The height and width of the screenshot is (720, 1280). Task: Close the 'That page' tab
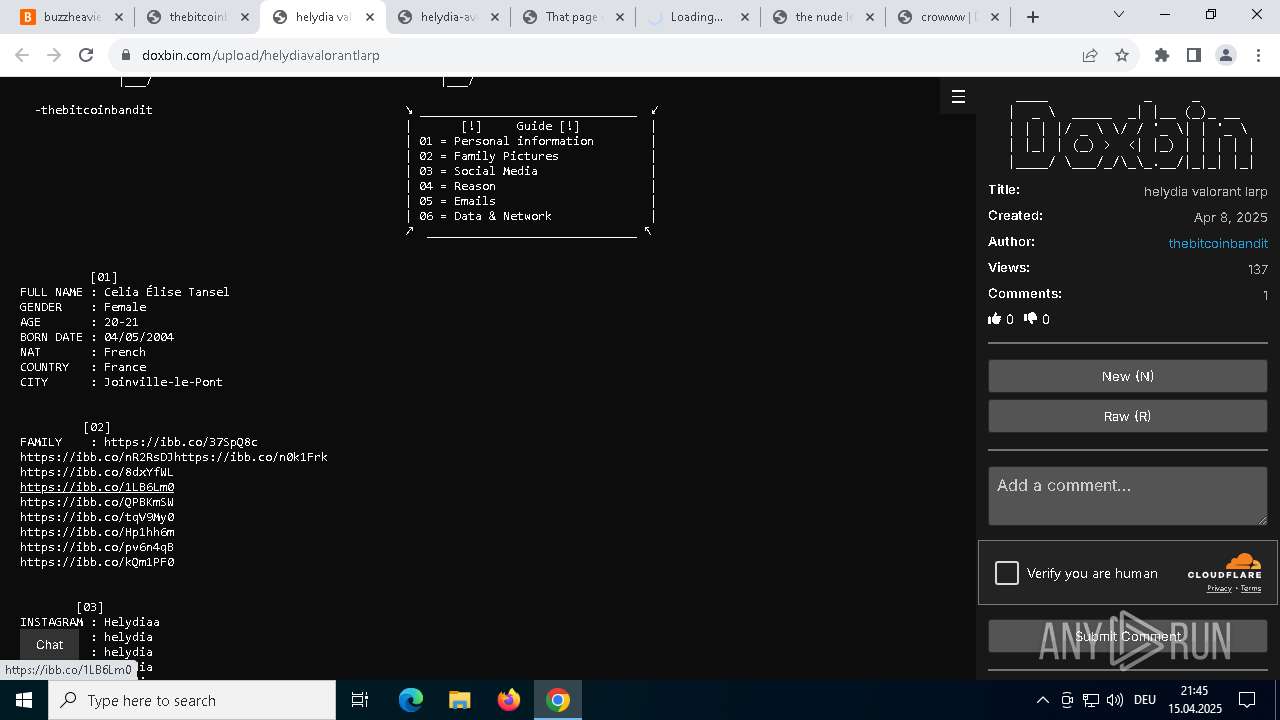coord(622,17)
